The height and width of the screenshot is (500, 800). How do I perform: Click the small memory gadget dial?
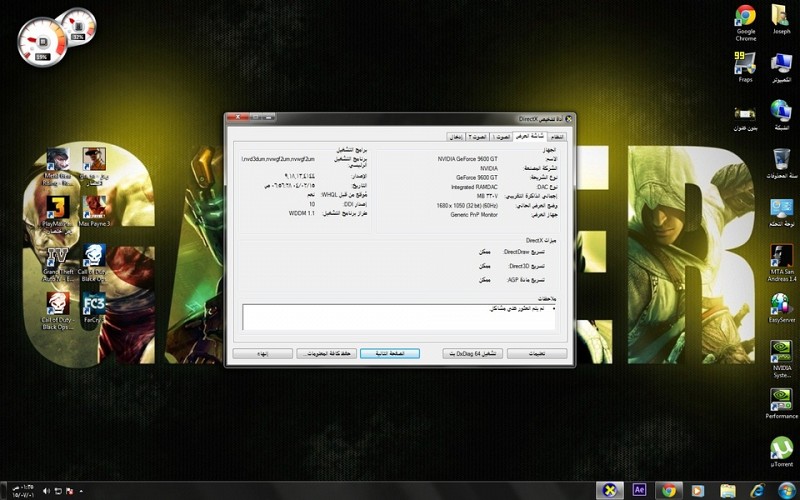click(x=78, y=26)
